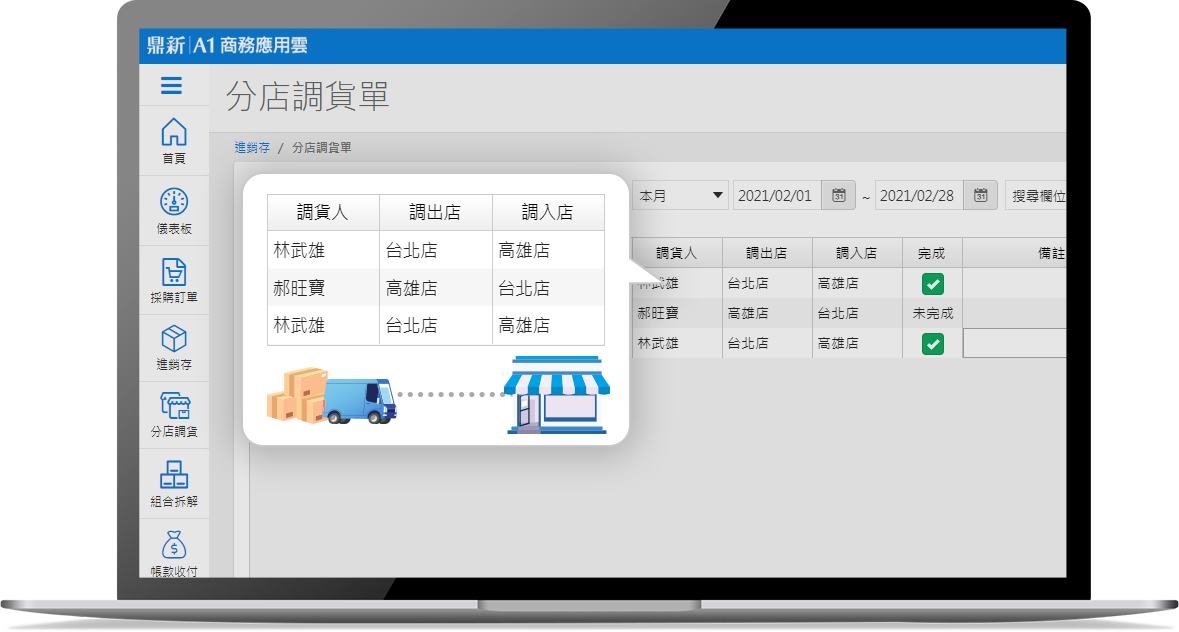Image resolution: width=1179 pixels, height=632 pixels.
Task: Open the 採購訂單 purchase order icon
Action: [174, 272]
